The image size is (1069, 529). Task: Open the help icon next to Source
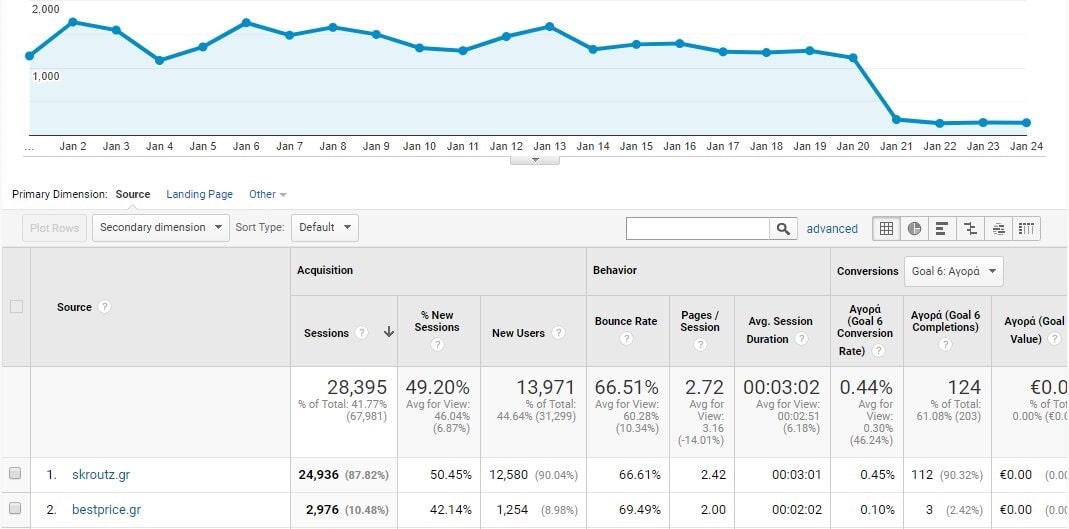click(105, 307)
